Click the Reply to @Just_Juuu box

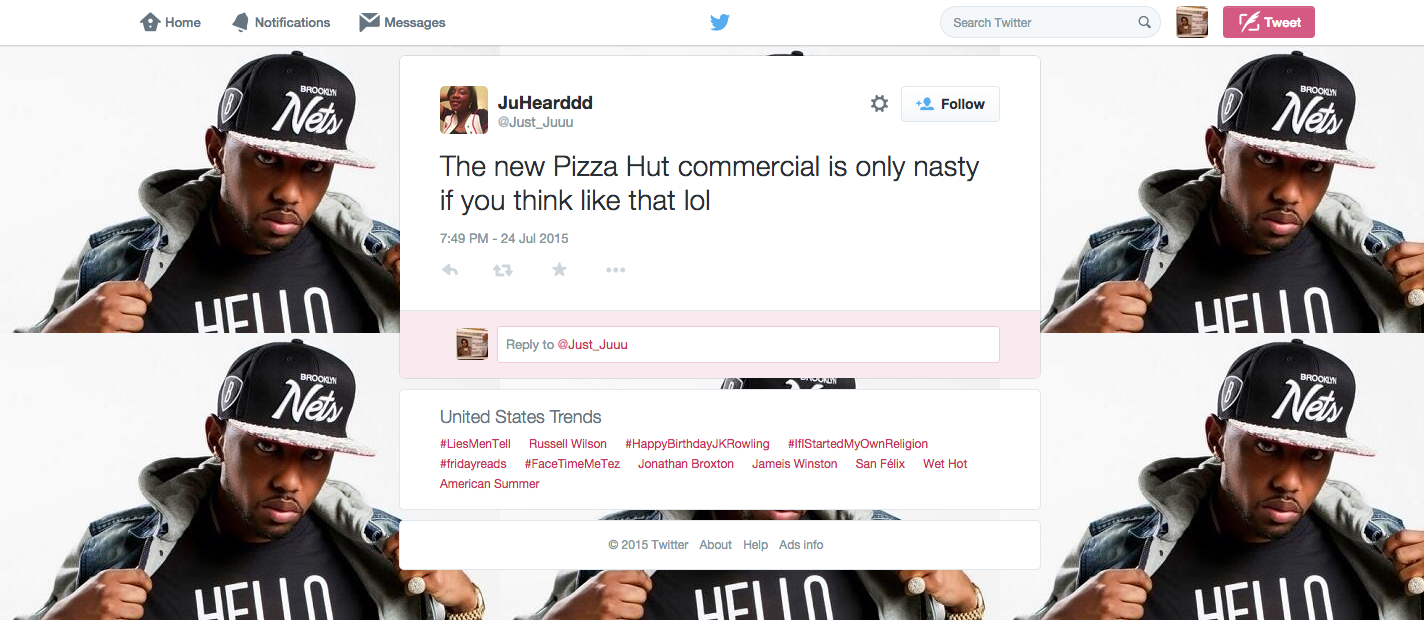[x=748, y=344]
